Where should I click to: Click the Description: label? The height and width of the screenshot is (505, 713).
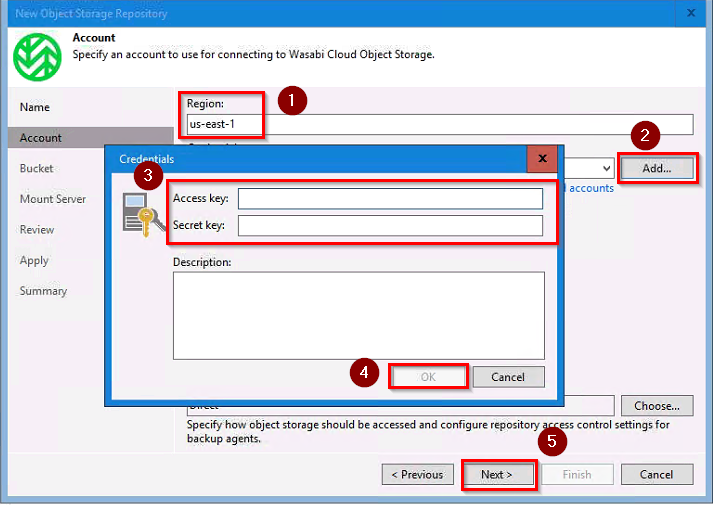click(202, 262)
